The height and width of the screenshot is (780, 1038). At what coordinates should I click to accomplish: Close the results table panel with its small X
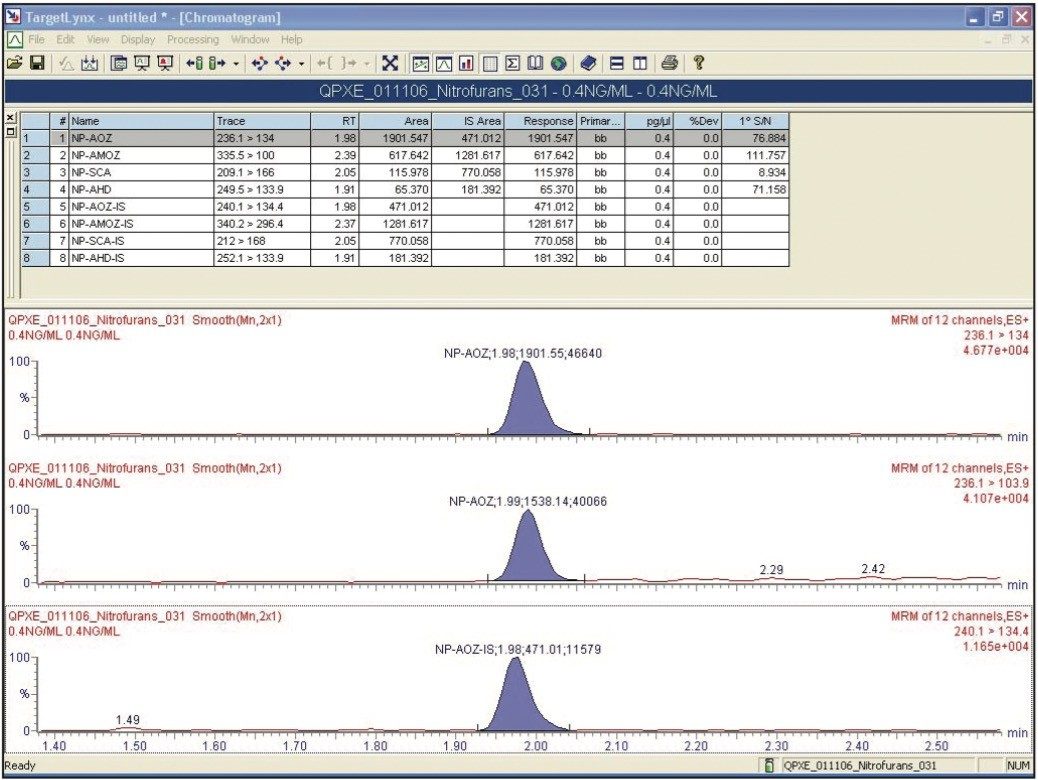click(11, 118)
